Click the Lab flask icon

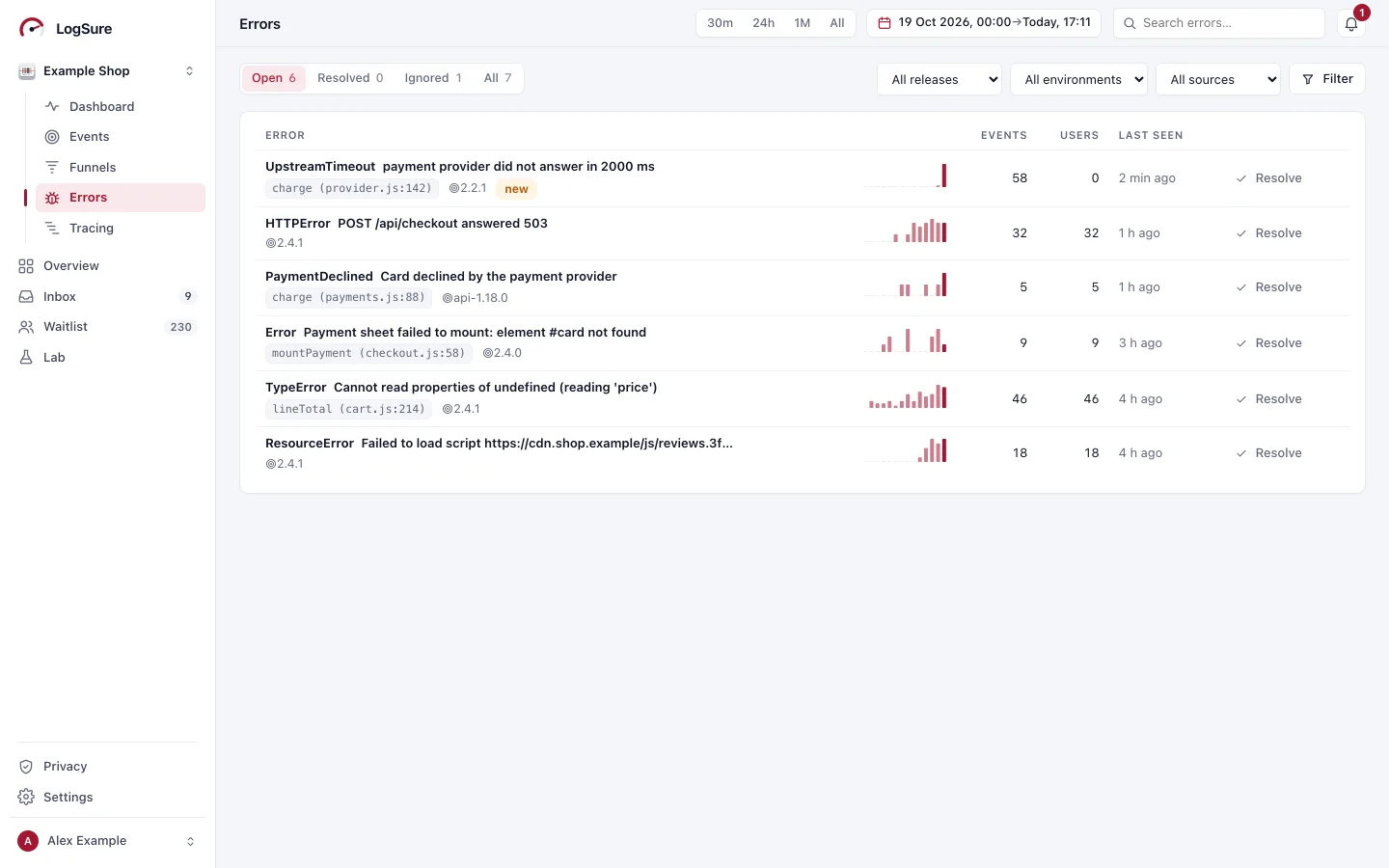(x=26, y=358)
